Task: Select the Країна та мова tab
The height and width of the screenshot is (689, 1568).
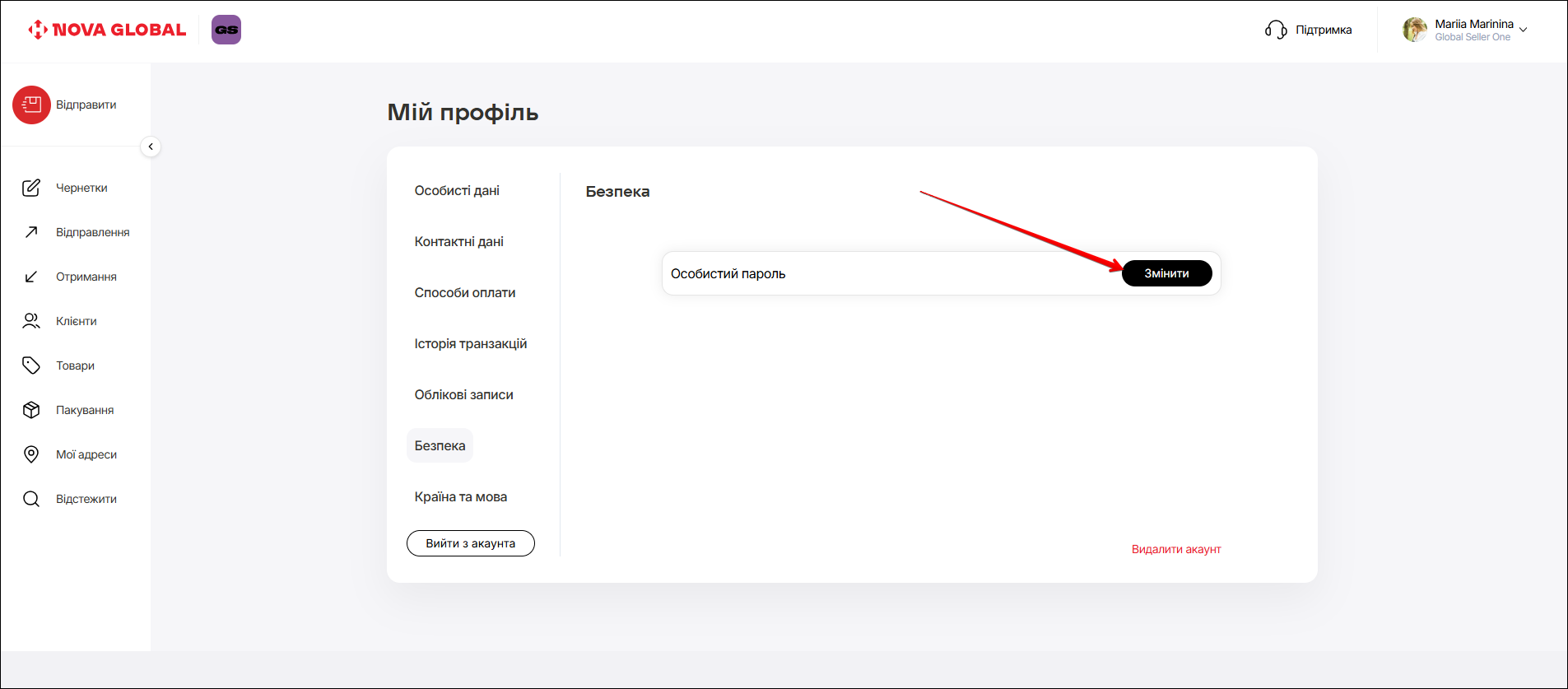Action: click(461, 497)
